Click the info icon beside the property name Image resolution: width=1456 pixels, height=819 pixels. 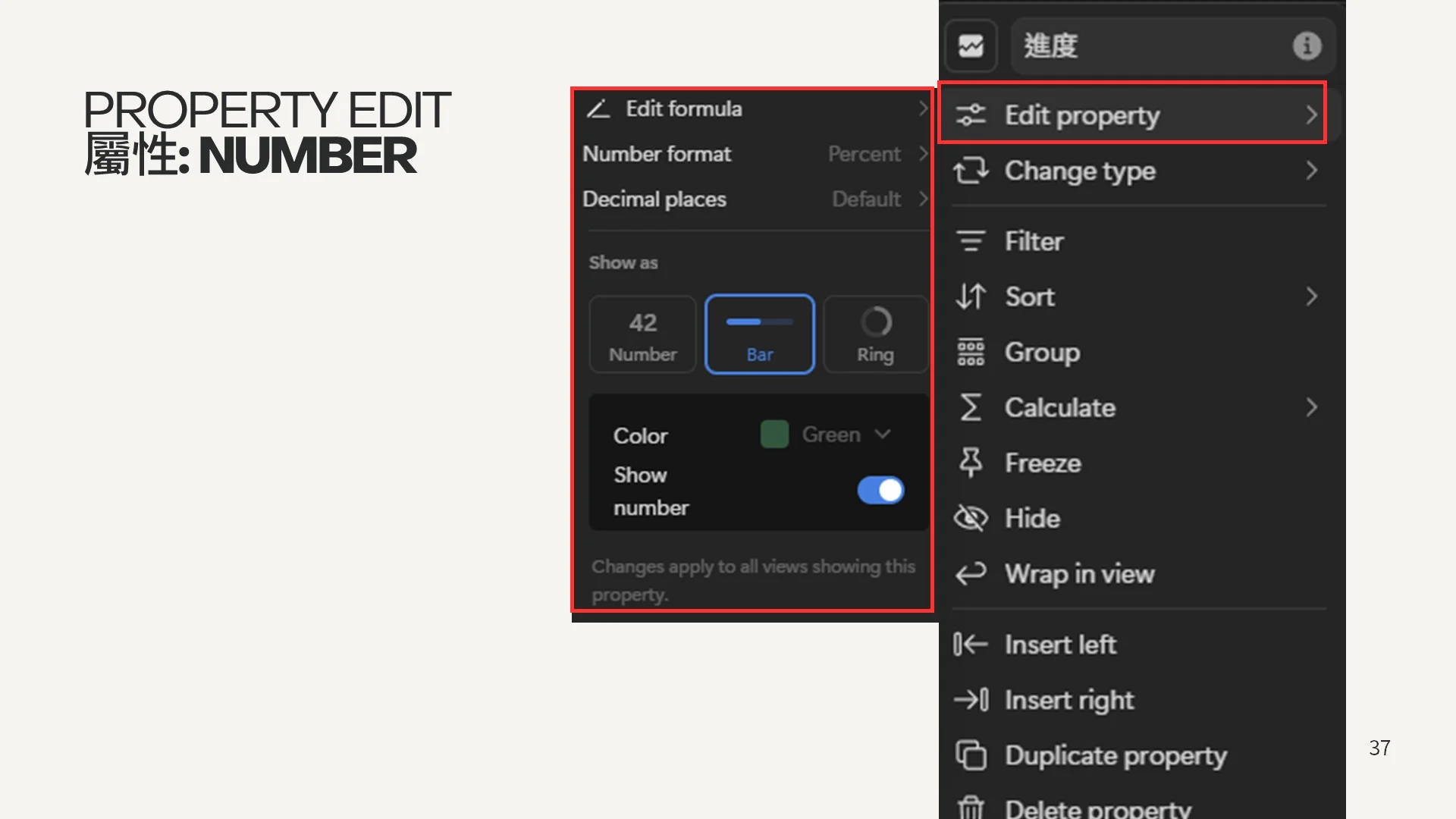1306,45
